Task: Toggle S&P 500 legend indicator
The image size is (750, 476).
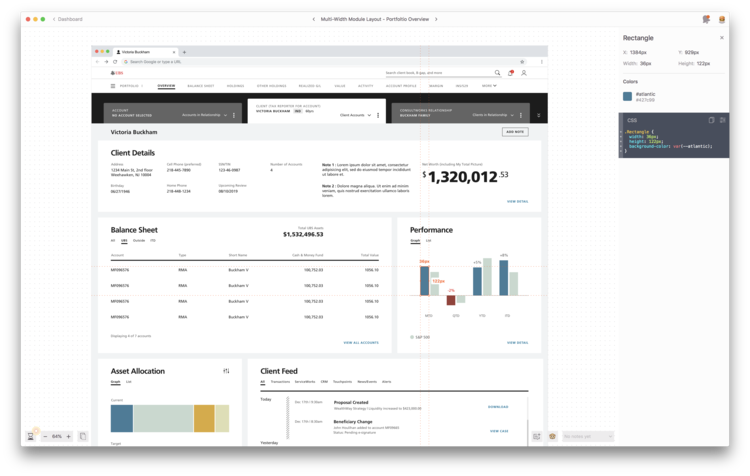Action: 412,337
